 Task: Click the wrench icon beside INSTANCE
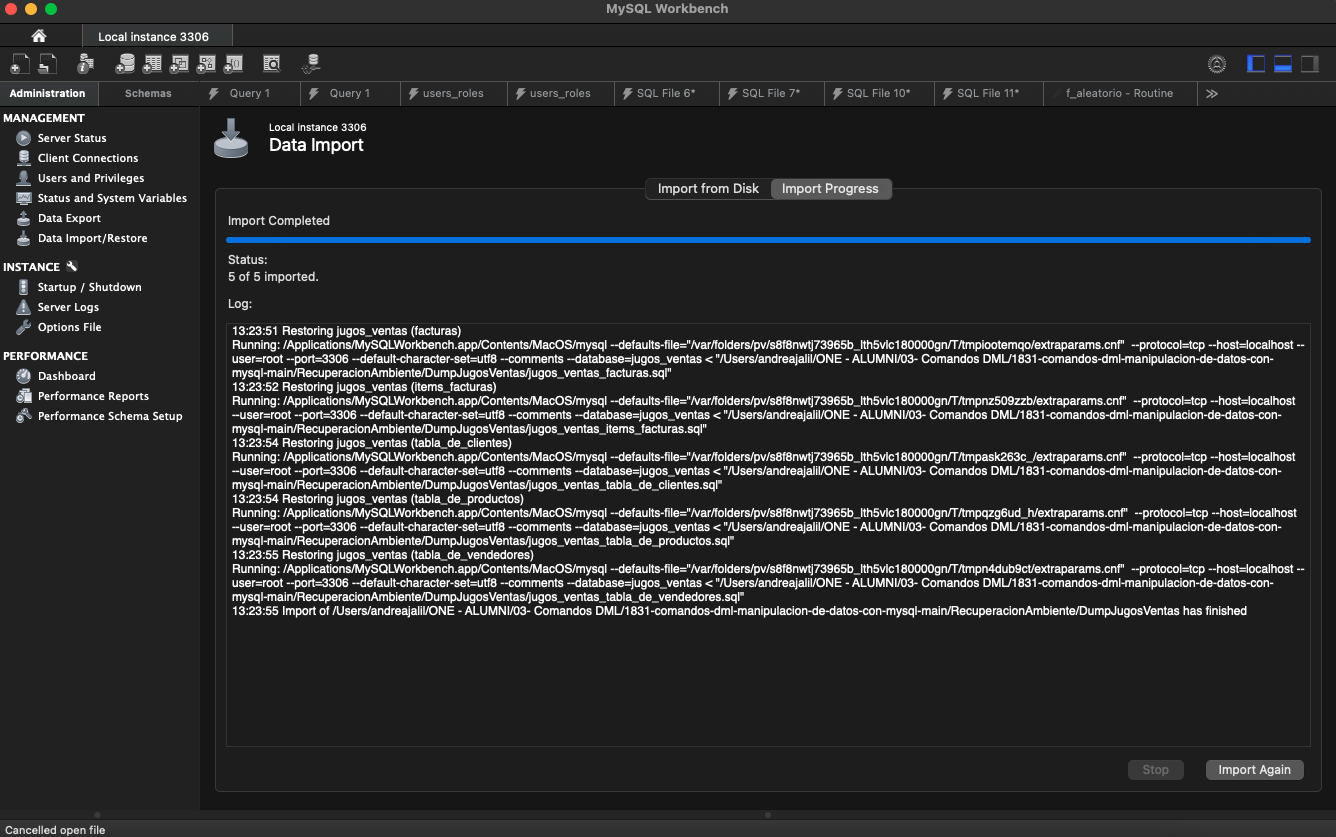click(x=71, y=266)
